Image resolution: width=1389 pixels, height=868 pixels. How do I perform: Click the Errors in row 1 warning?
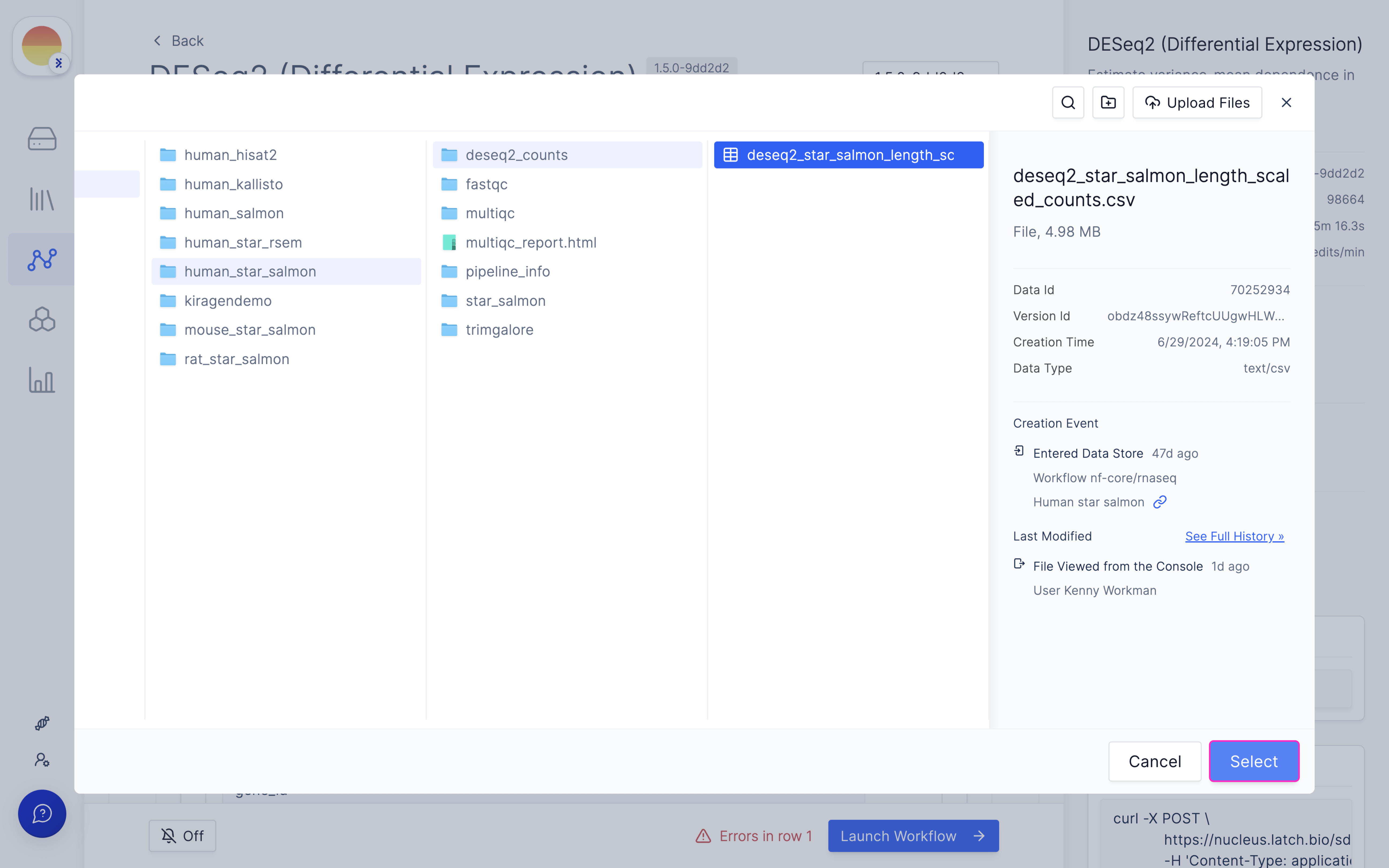(x=754, y=836)
